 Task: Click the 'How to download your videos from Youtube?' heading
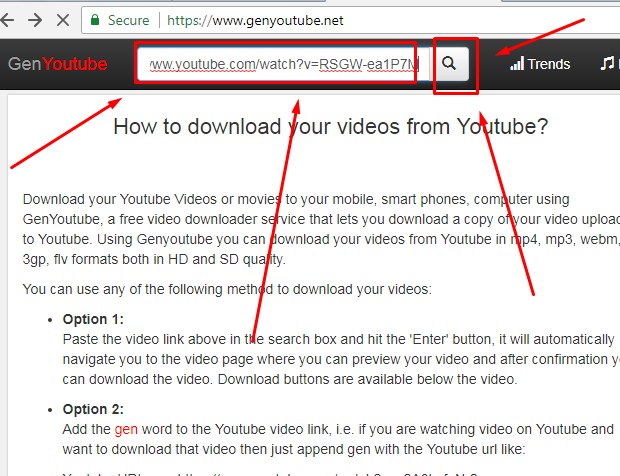pos(331,127)
